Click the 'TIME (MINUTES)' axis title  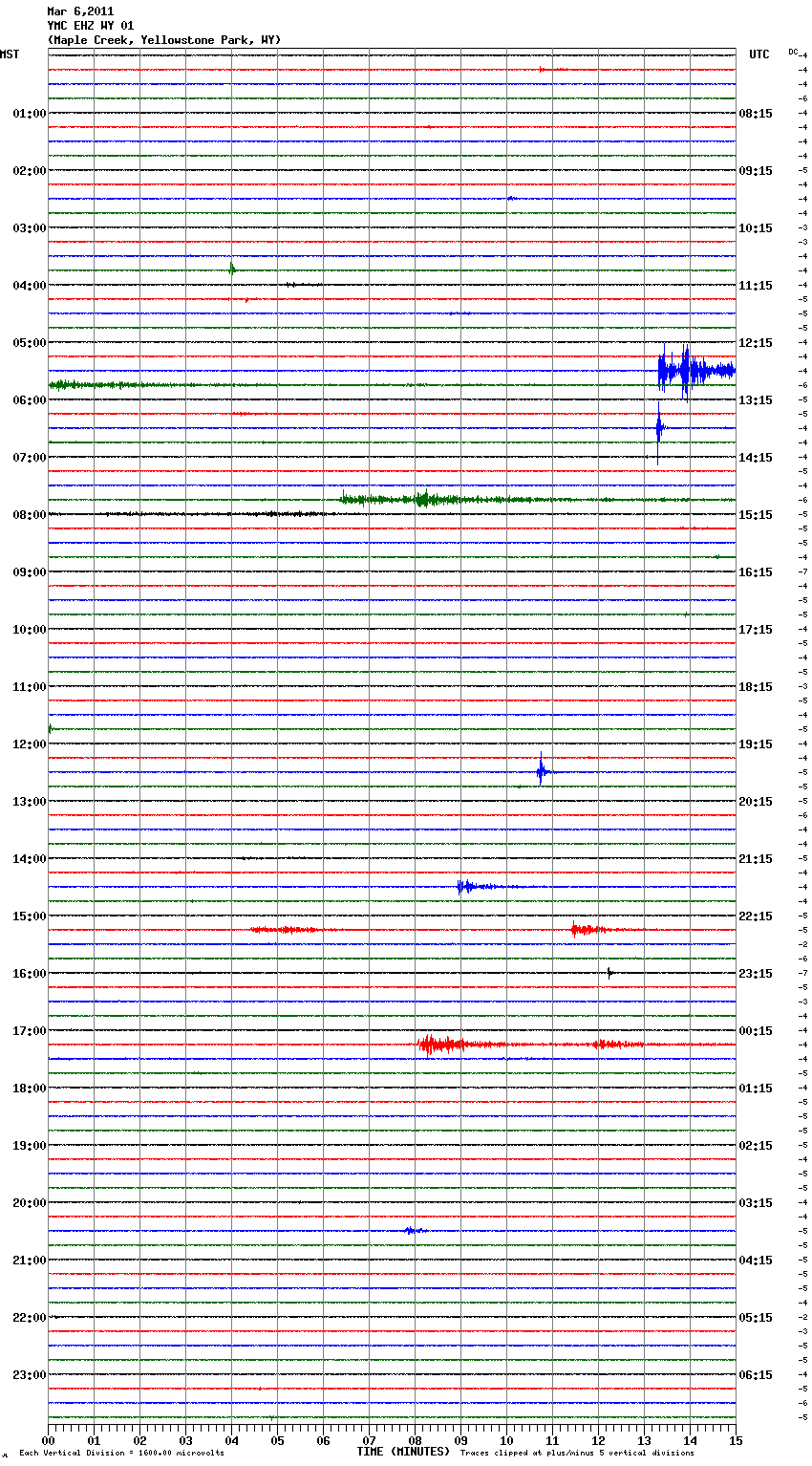(x=403, y=1452)
